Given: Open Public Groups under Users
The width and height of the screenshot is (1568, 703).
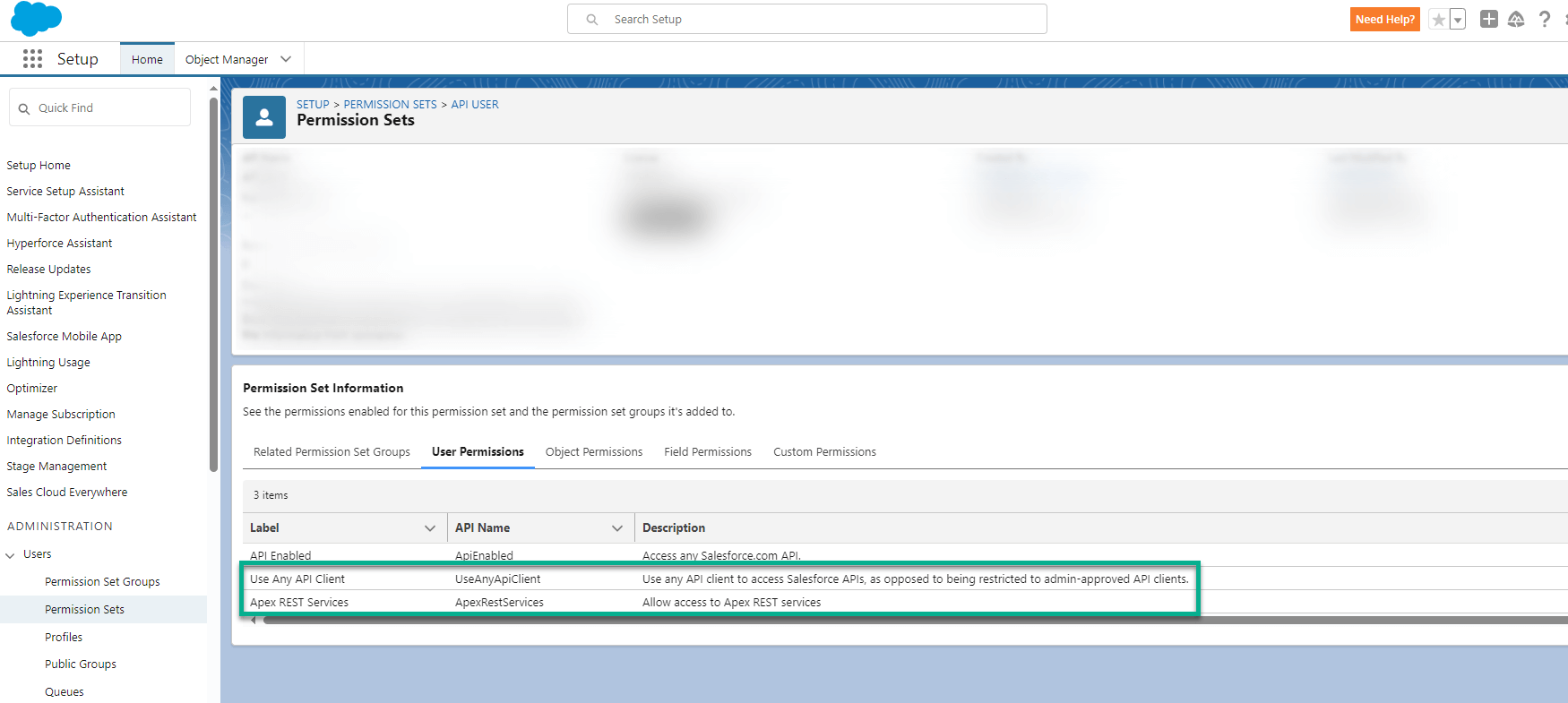Looking at the screenshot, I should [81, 664].
